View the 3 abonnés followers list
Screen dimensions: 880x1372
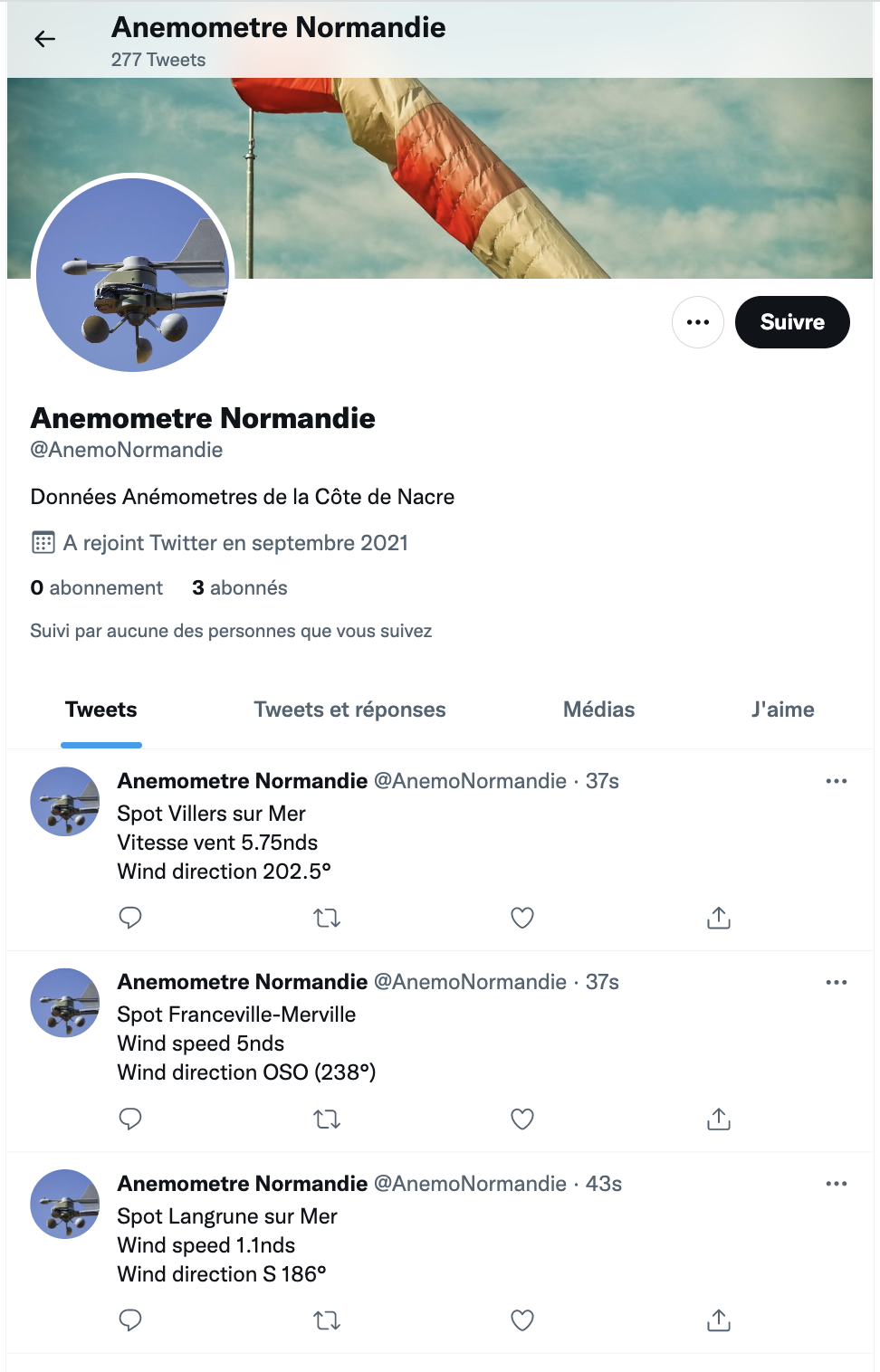240,588
